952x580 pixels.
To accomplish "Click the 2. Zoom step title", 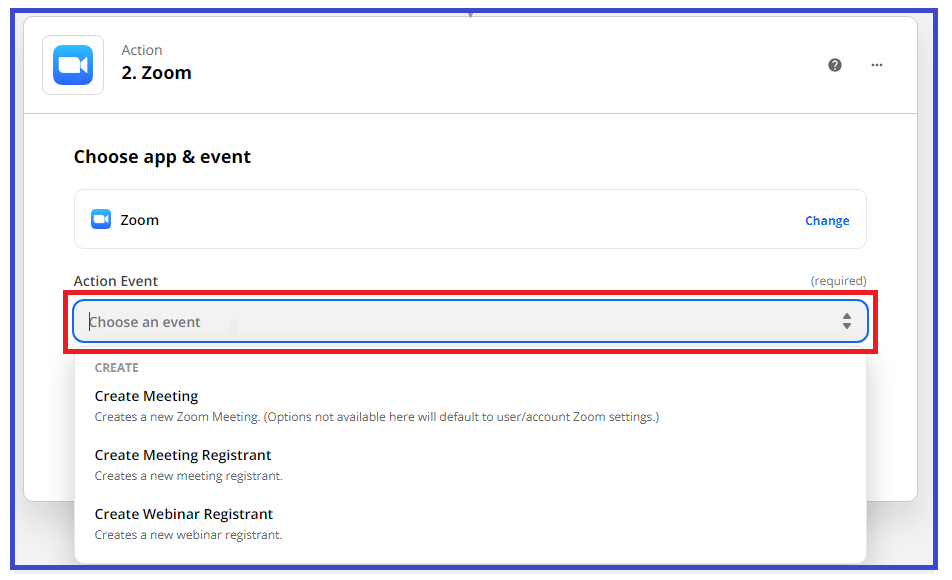I will pyautogui.click(x=156, y=73).
